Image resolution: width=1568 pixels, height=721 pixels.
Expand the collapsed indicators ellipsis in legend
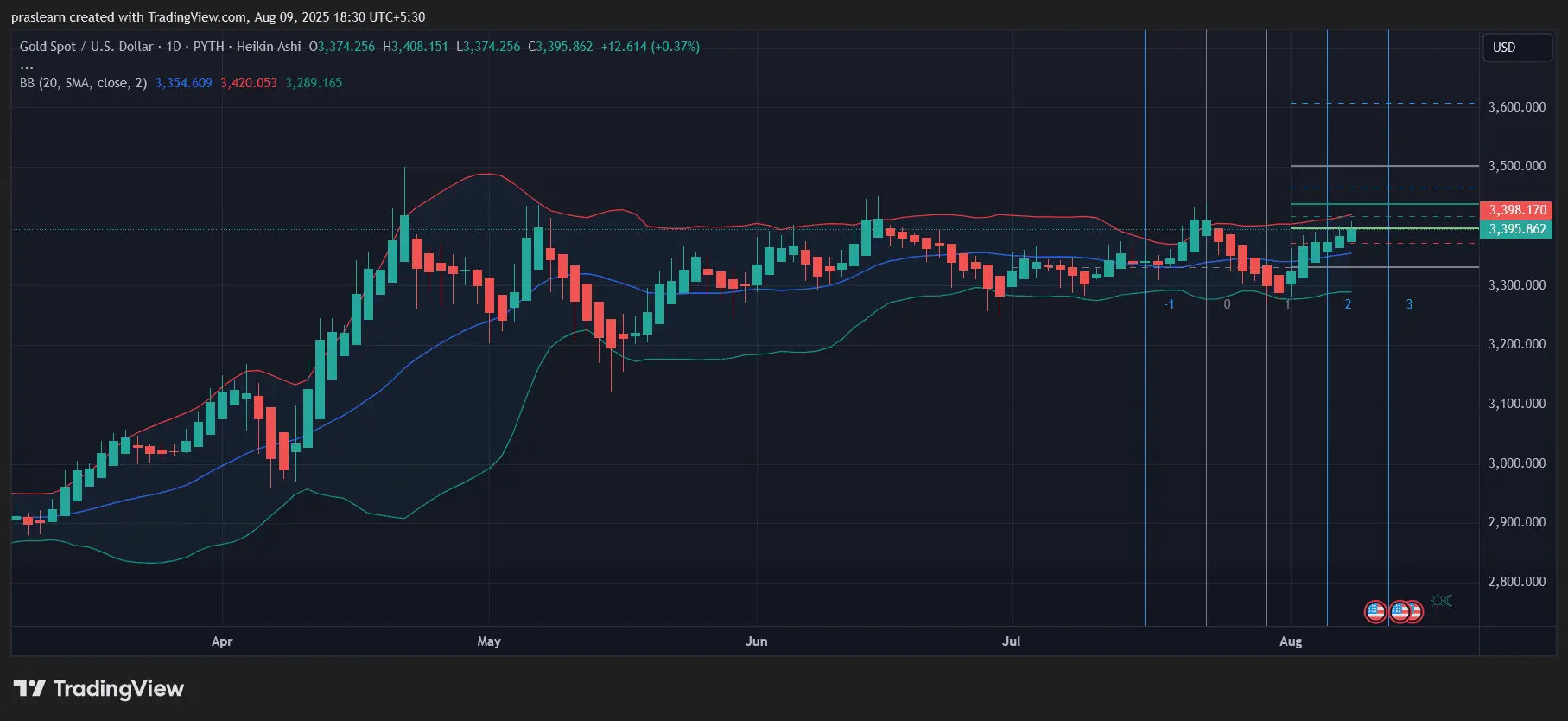pos(27,66)
